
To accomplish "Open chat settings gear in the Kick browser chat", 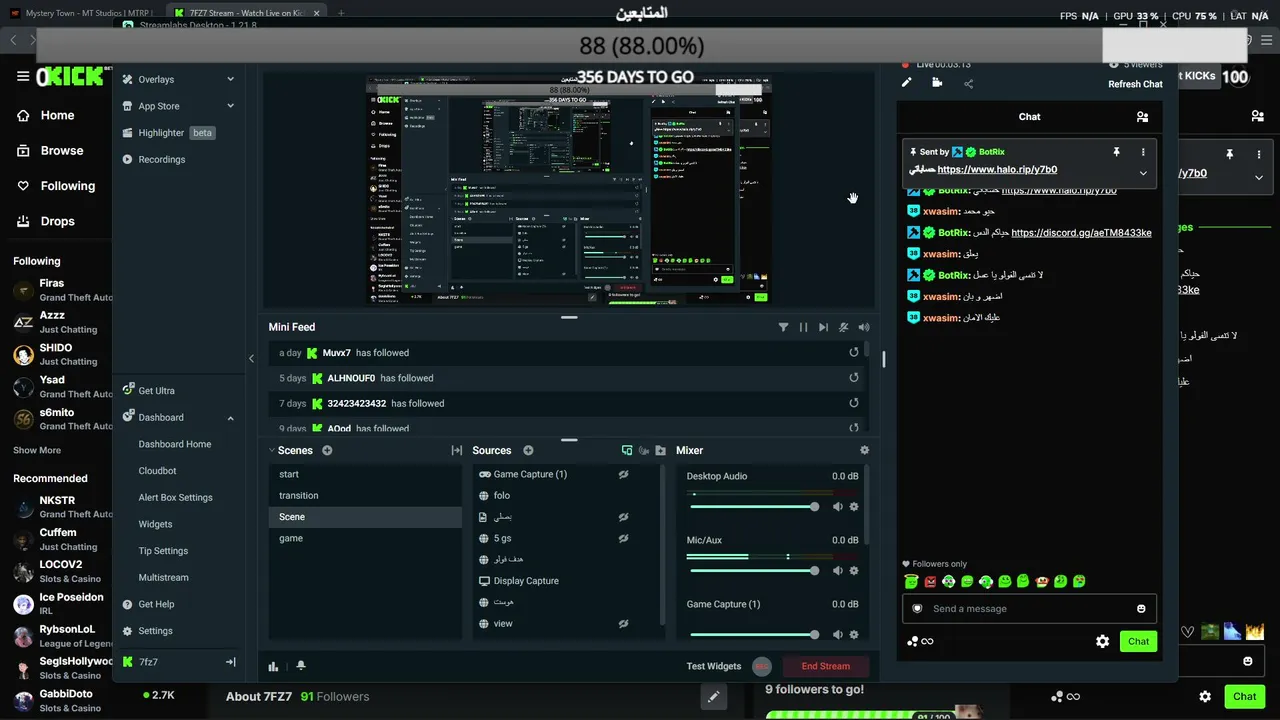I will [x=1205, y=697].
